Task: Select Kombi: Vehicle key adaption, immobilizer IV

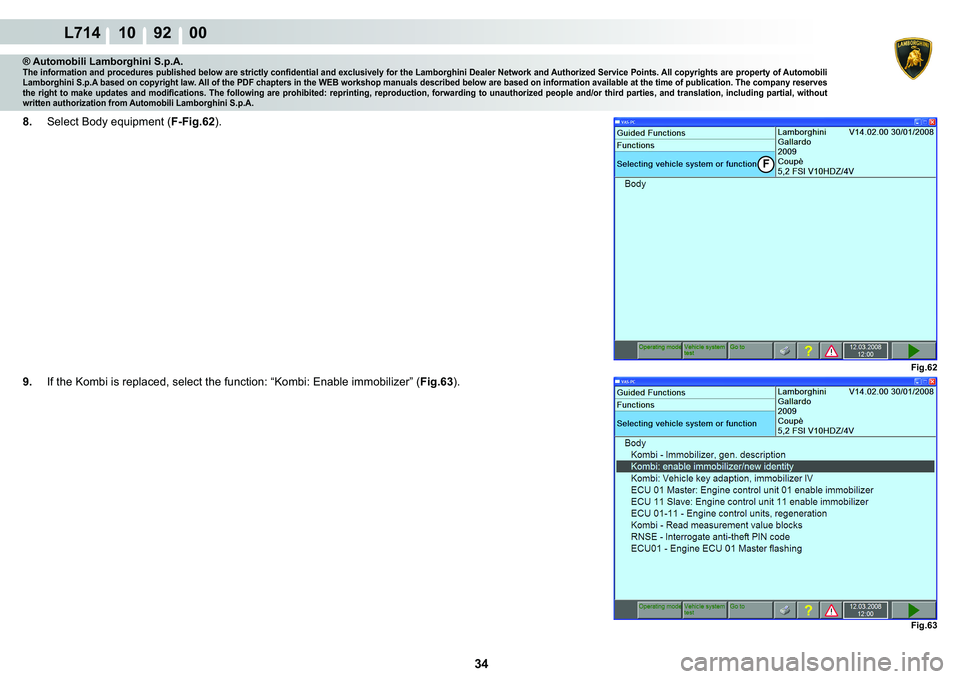Action: [x=722, y=478]
